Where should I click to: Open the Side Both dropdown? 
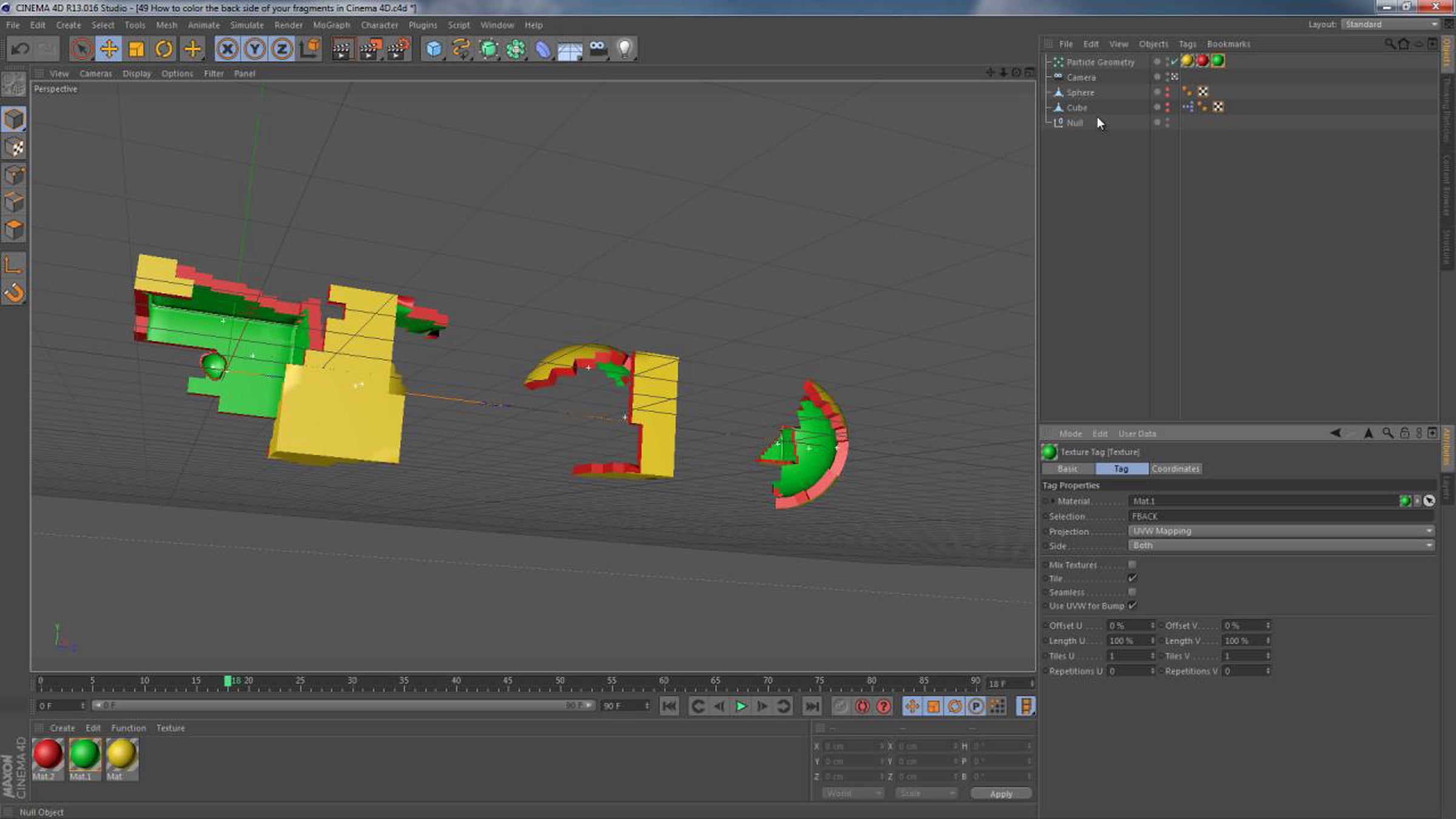(1281, 545)
